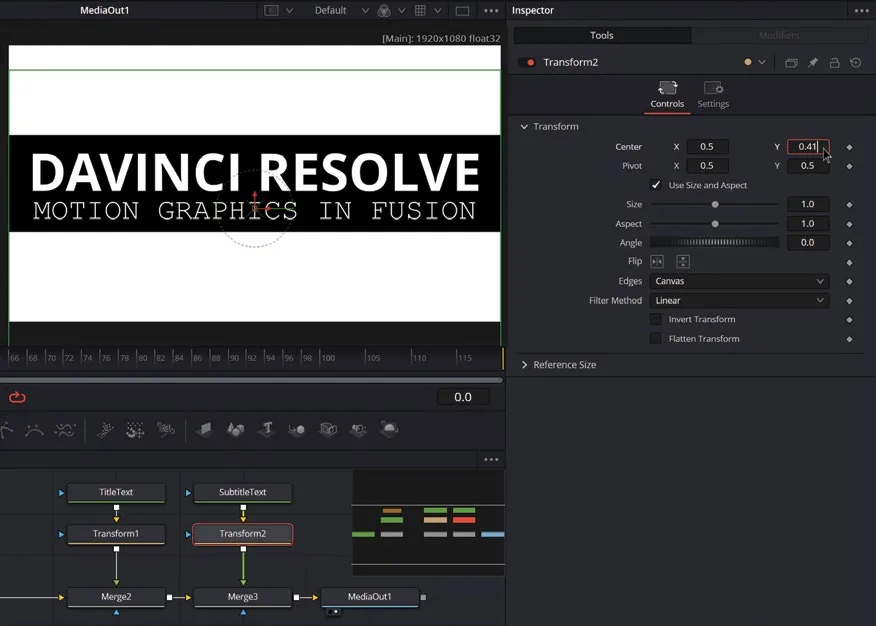The height and width of the screenshot is (626, 876).
Task: Click the Angle thumbwheel control
Action: click(715, 242)
